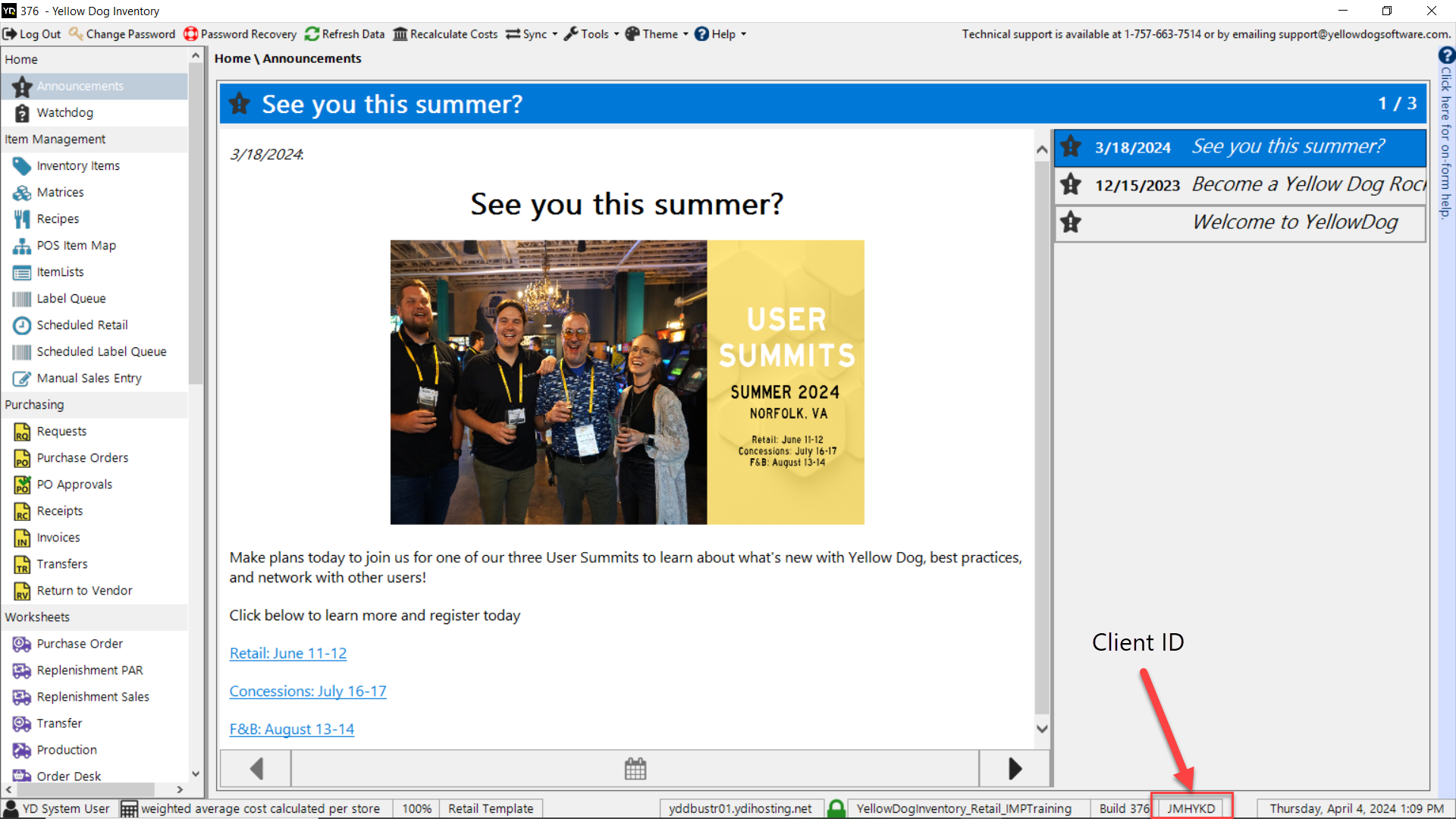
Task: Open PO Approvals icon
Action: tap(22, 485)
